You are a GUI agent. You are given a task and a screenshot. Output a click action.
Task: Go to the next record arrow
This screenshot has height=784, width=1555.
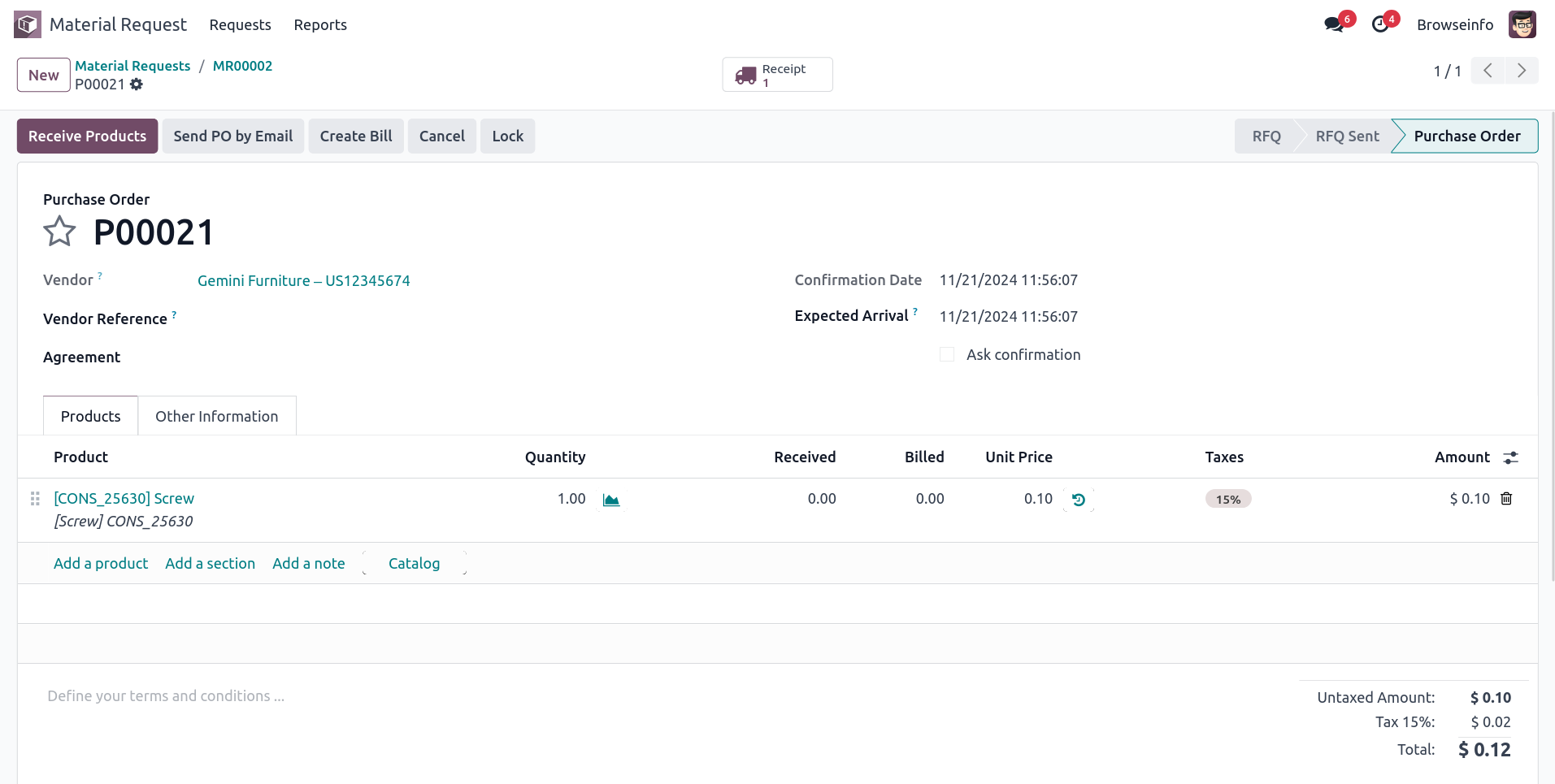pos(1521,71)
